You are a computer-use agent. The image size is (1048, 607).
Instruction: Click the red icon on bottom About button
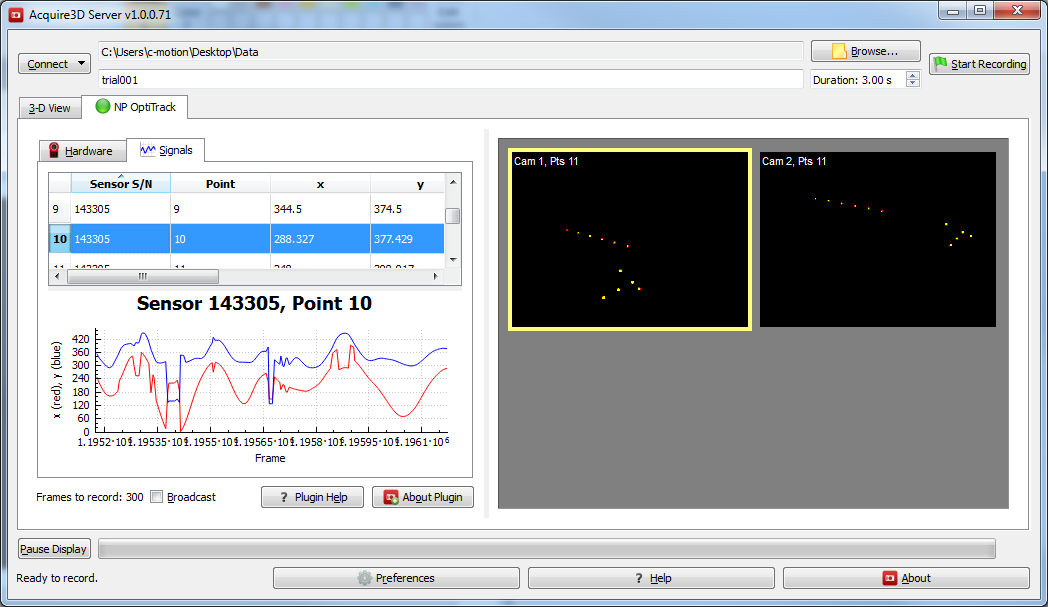[x=890, y=578]
